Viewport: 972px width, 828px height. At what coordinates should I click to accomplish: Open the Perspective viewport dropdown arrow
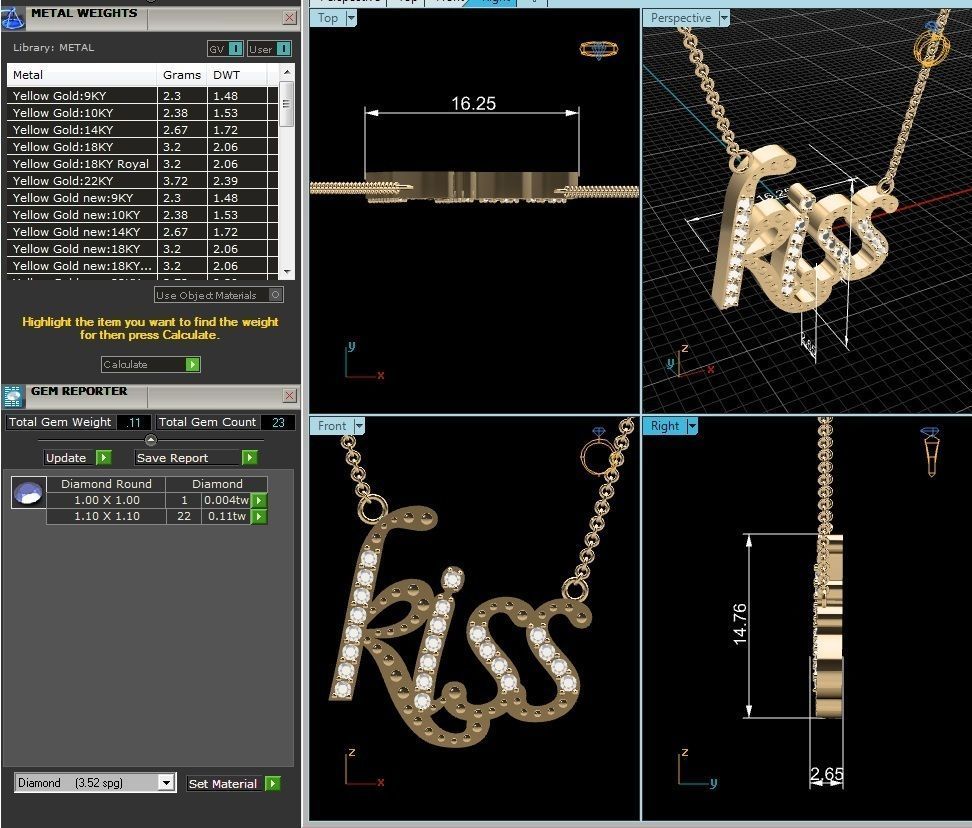(723, 18)
